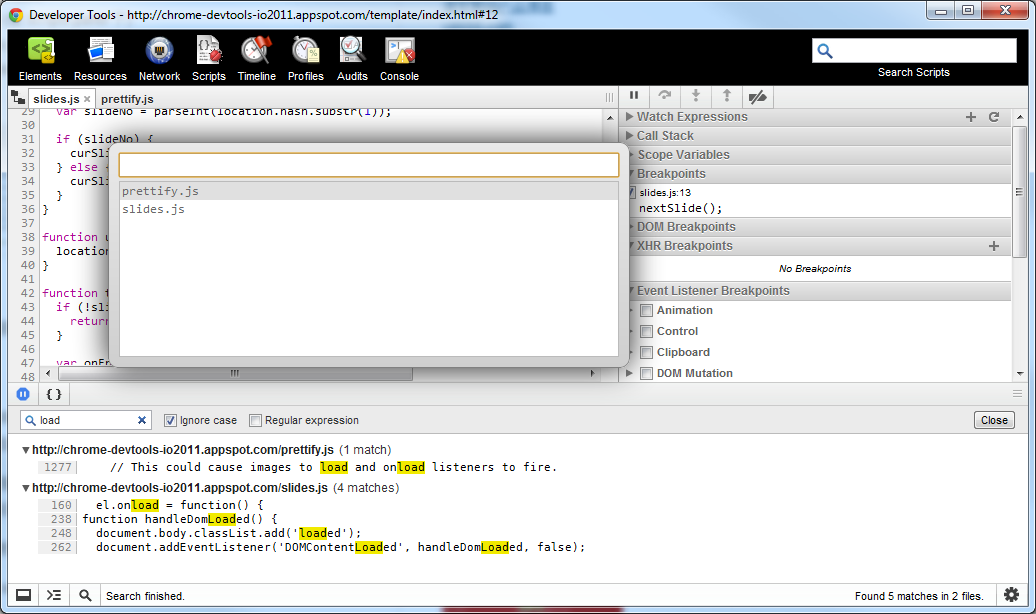Pause script execution button

[x=634, y=96]
